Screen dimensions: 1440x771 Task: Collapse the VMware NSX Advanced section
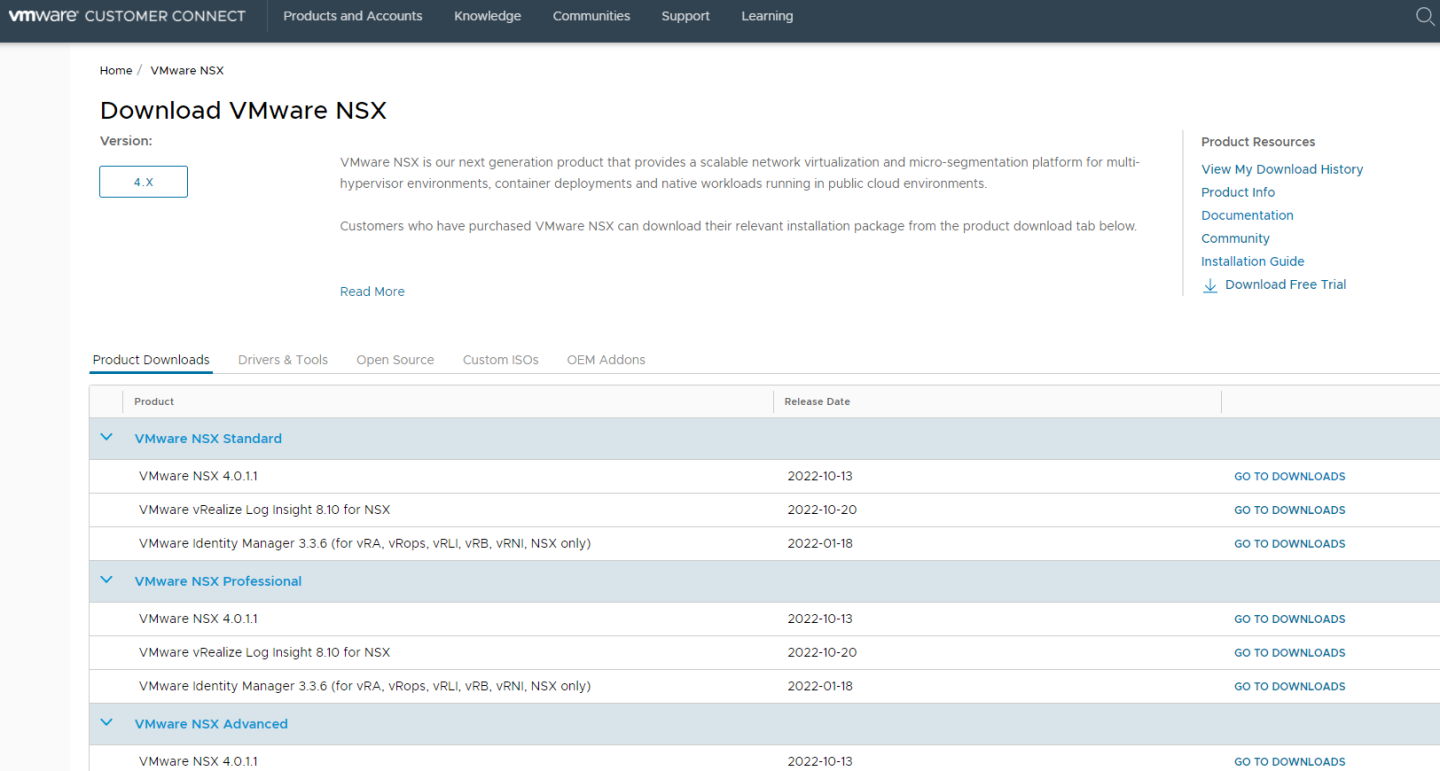[107, 724]
